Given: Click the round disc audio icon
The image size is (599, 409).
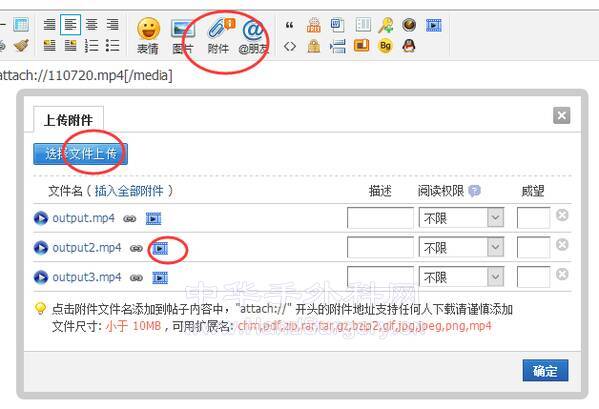Looking at the screenshot, I should (x=409, y=25).
